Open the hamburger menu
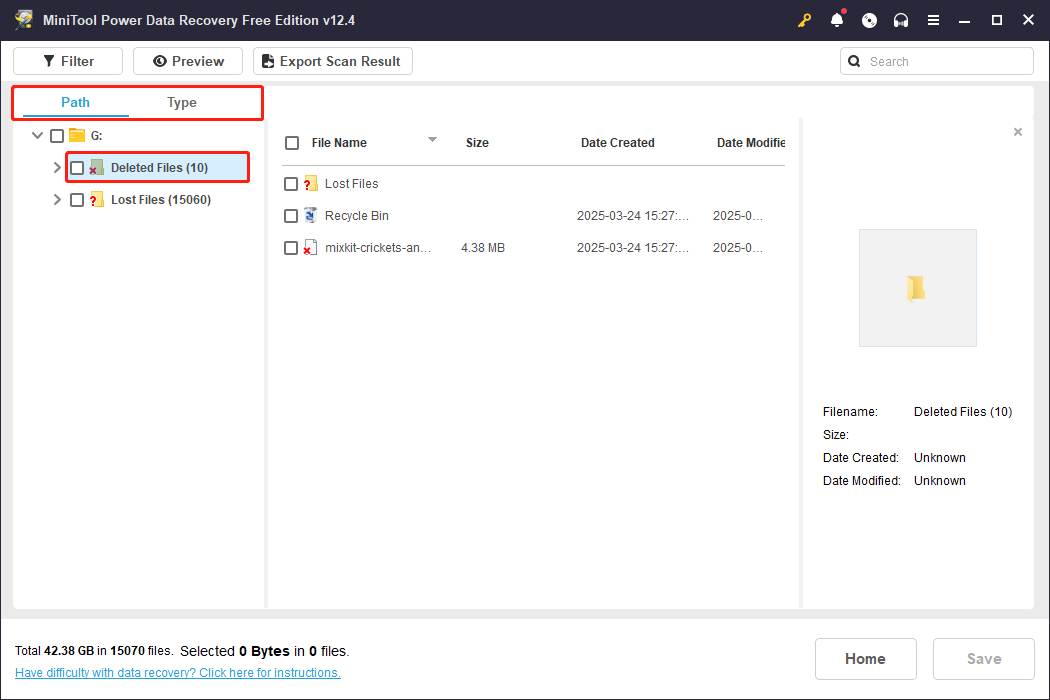Image resolution: width=1050 pixels, height=700 pixels. (933, 20)
